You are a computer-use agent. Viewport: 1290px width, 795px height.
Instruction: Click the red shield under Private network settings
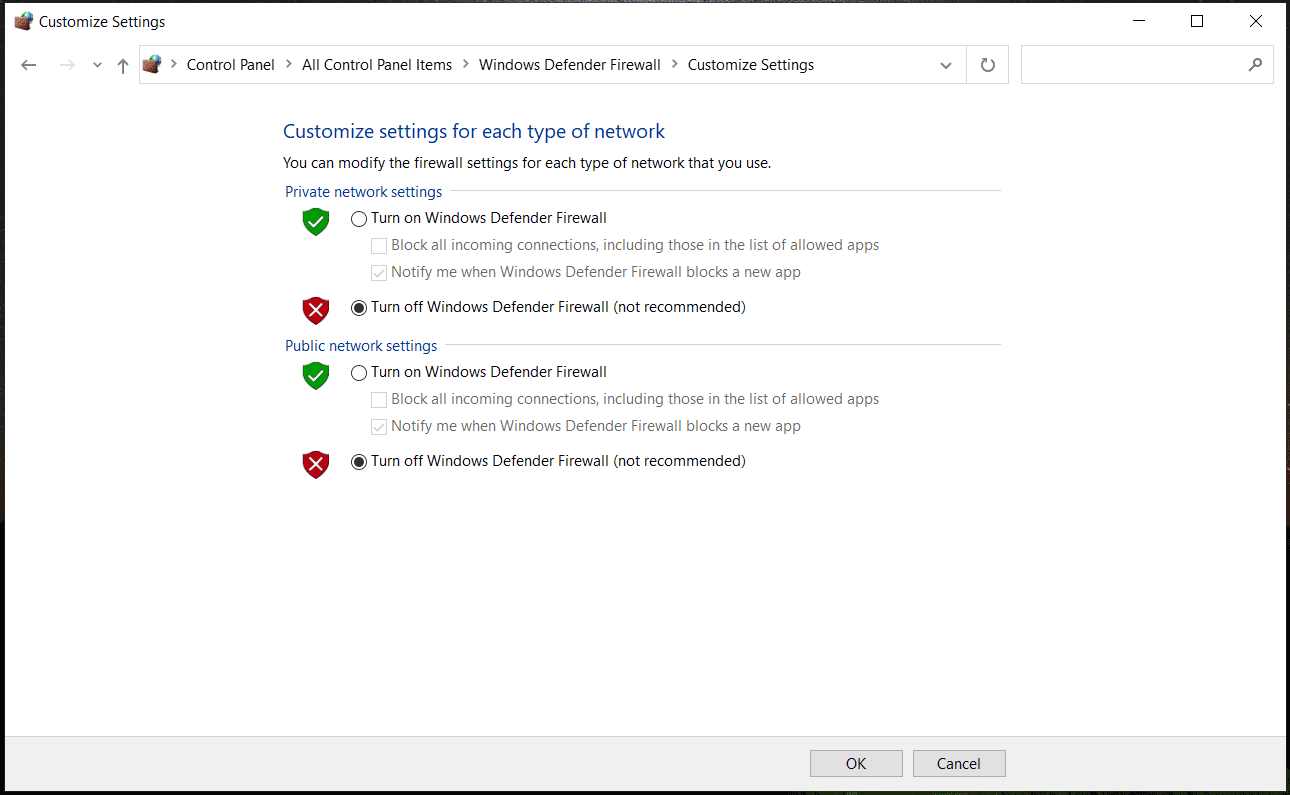(315, 310)
